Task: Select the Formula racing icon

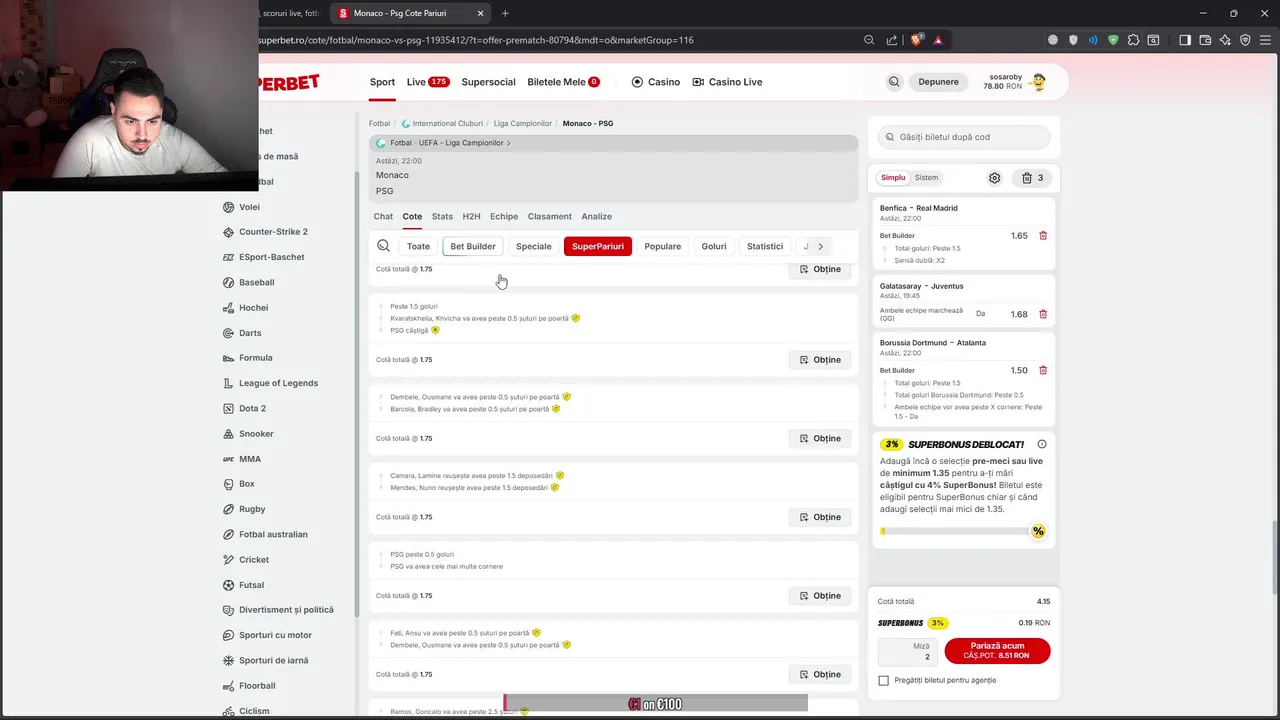Action: (229, 358)
